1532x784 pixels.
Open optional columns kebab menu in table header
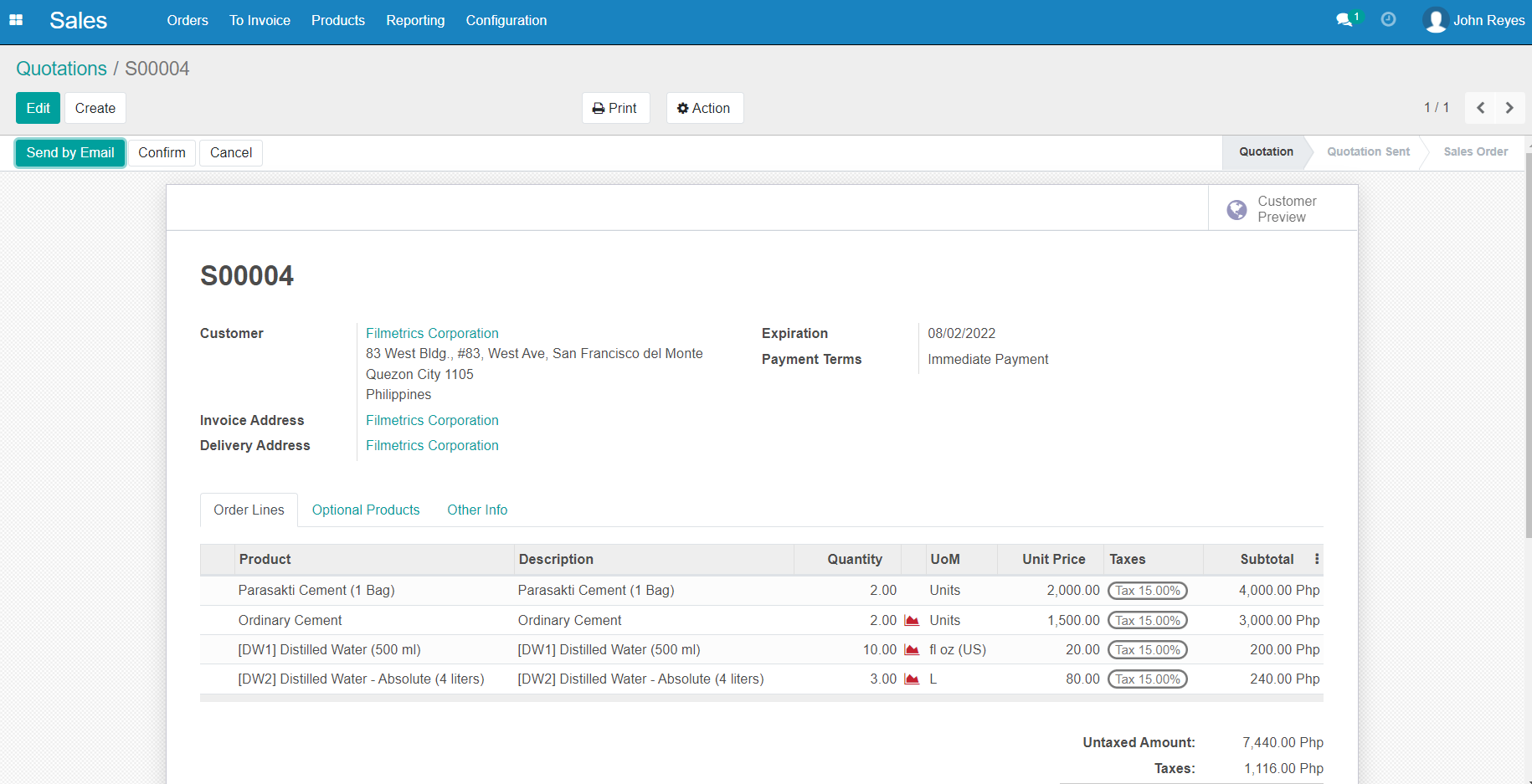[x=1317, y=559]
